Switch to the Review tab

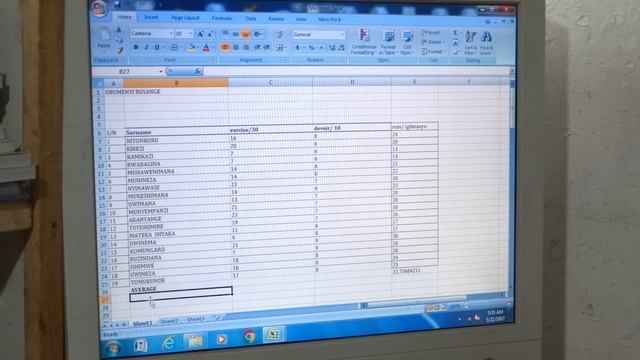point(276,19)
